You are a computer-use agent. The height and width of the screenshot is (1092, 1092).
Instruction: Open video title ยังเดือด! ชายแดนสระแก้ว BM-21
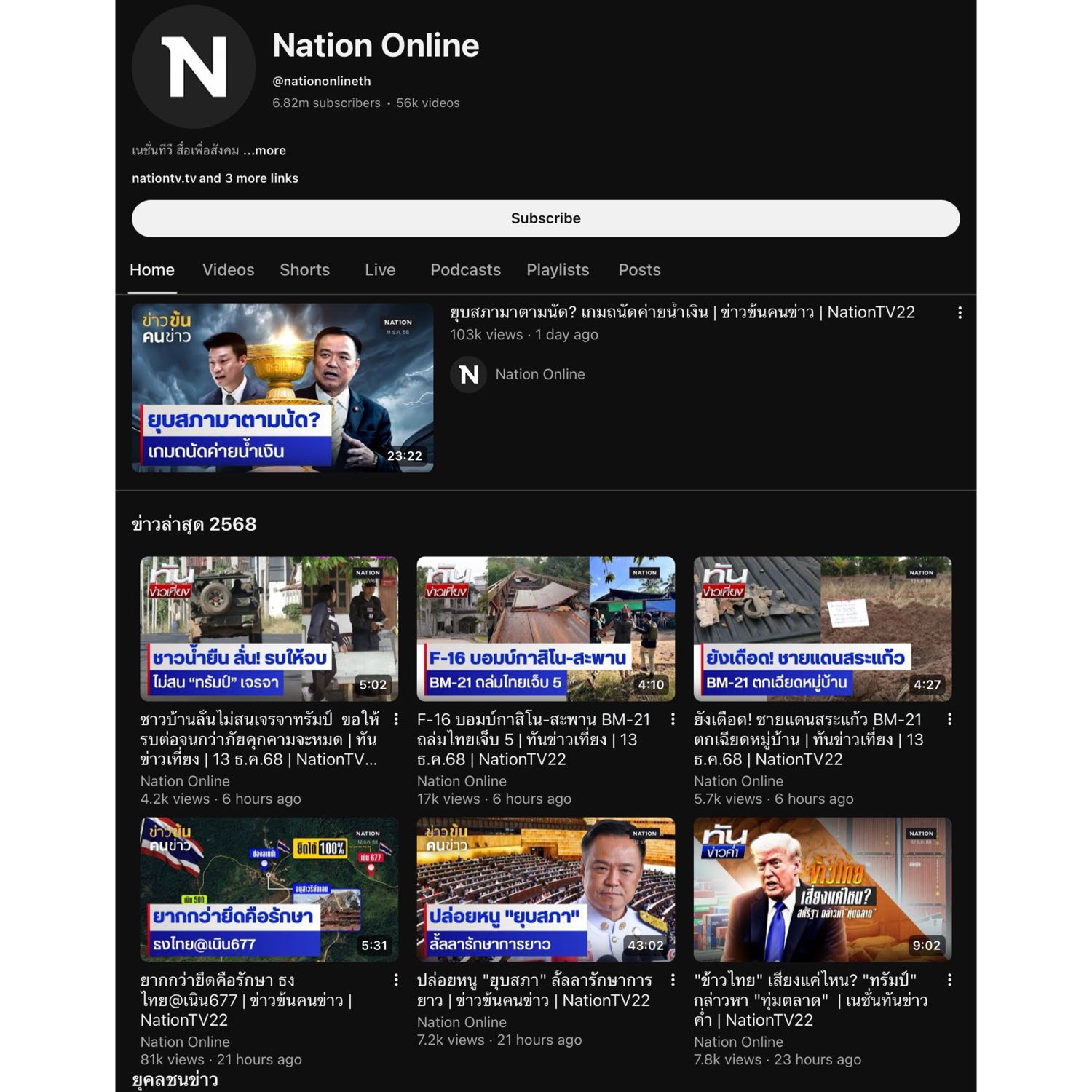(809, 739)
